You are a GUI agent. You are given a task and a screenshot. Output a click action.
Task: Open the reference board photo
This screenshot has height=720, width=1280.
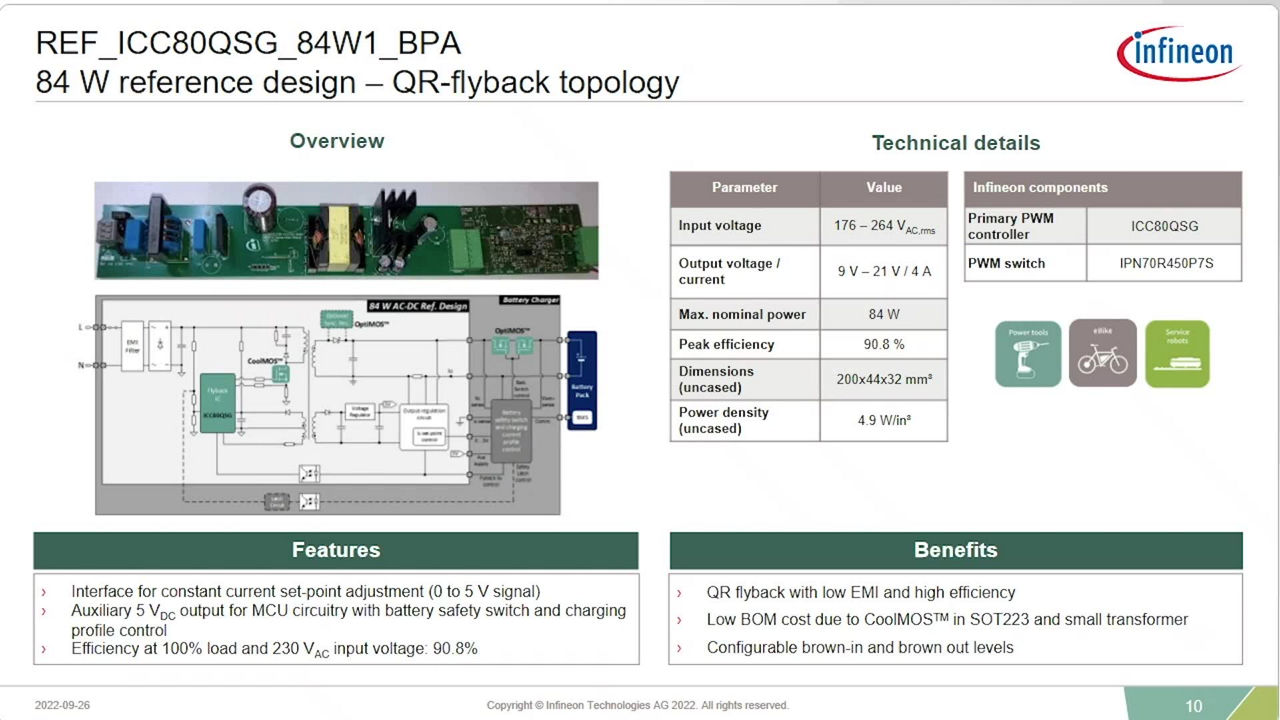pyautogui.click(x=346, y=230)
